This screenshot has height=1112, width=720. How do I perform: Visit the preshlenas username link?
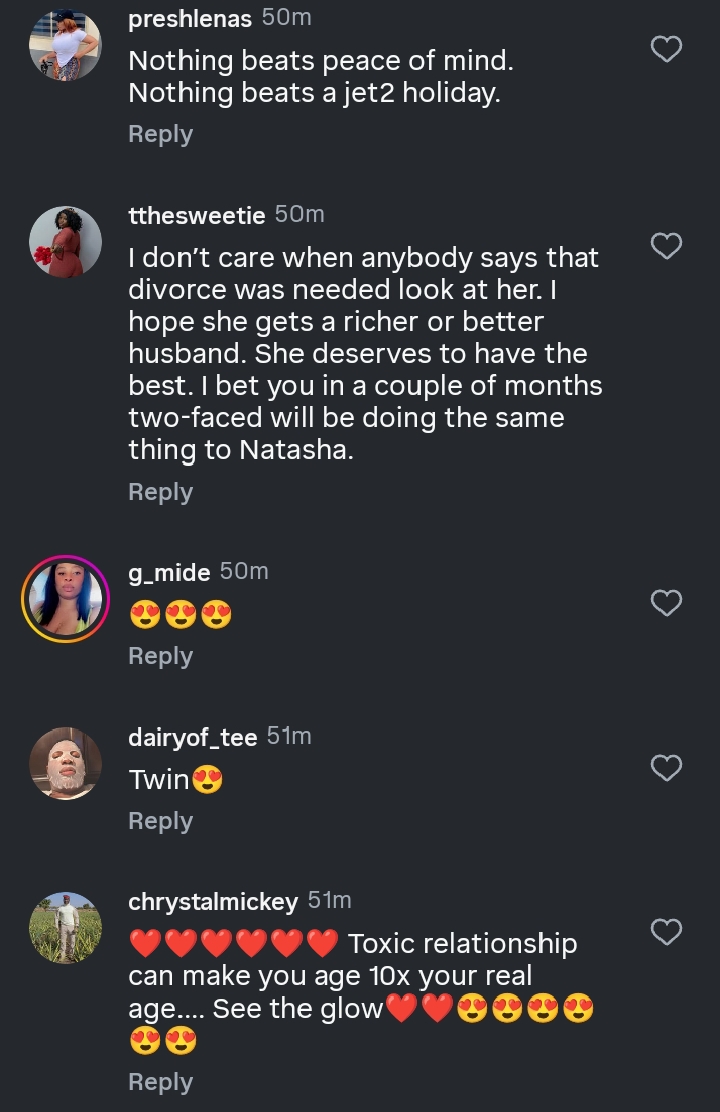190,18
